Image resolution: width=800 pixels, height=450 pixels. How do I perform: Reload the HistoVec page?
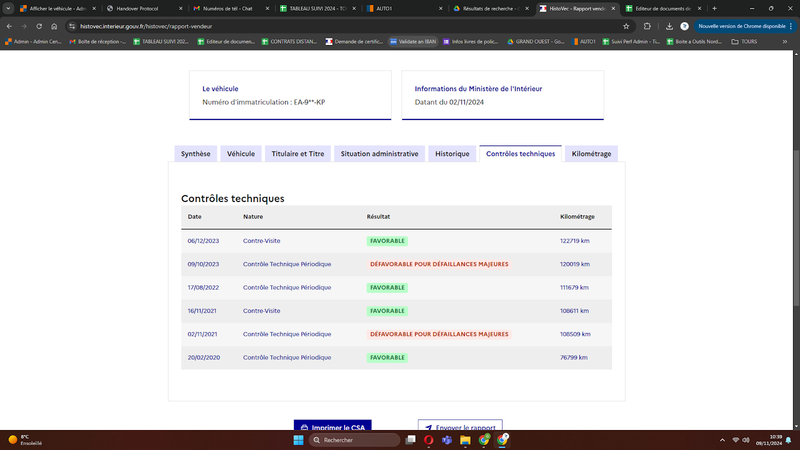pyautogui.click(x=39, y=26)
